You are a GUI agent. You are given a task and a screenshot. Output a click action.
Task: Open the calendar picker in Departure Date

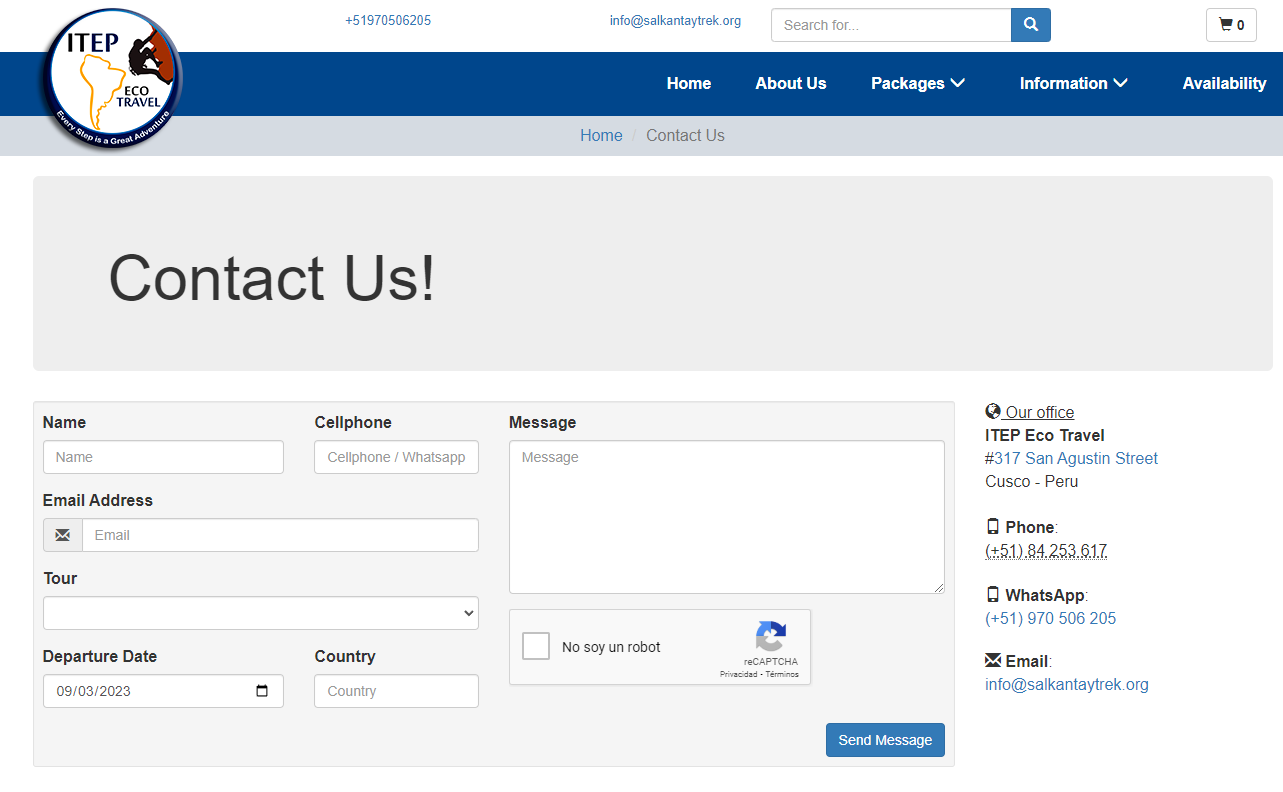coord(262,691)
